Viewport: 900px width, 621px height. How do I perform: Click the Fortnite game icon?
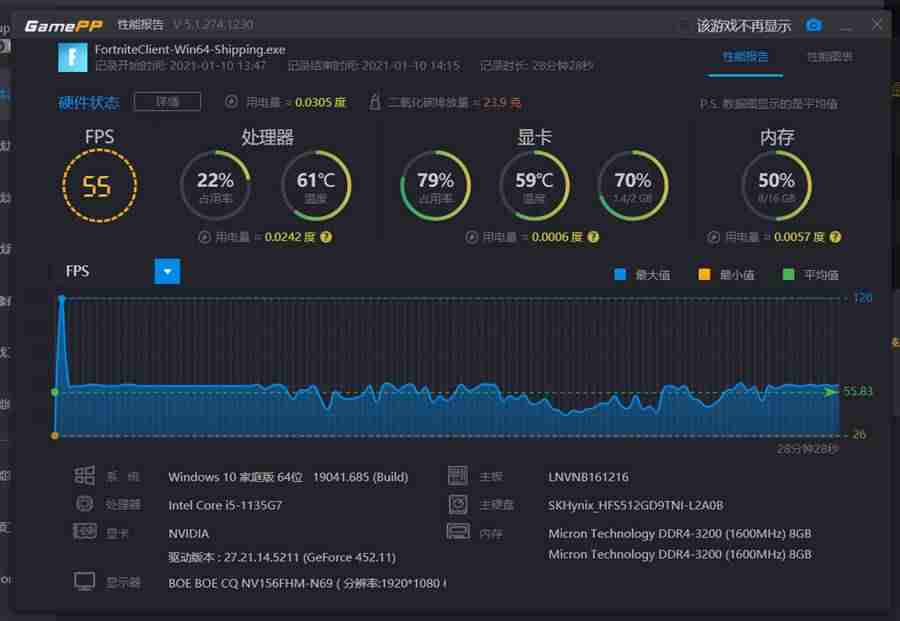click(x=73, y=57)
